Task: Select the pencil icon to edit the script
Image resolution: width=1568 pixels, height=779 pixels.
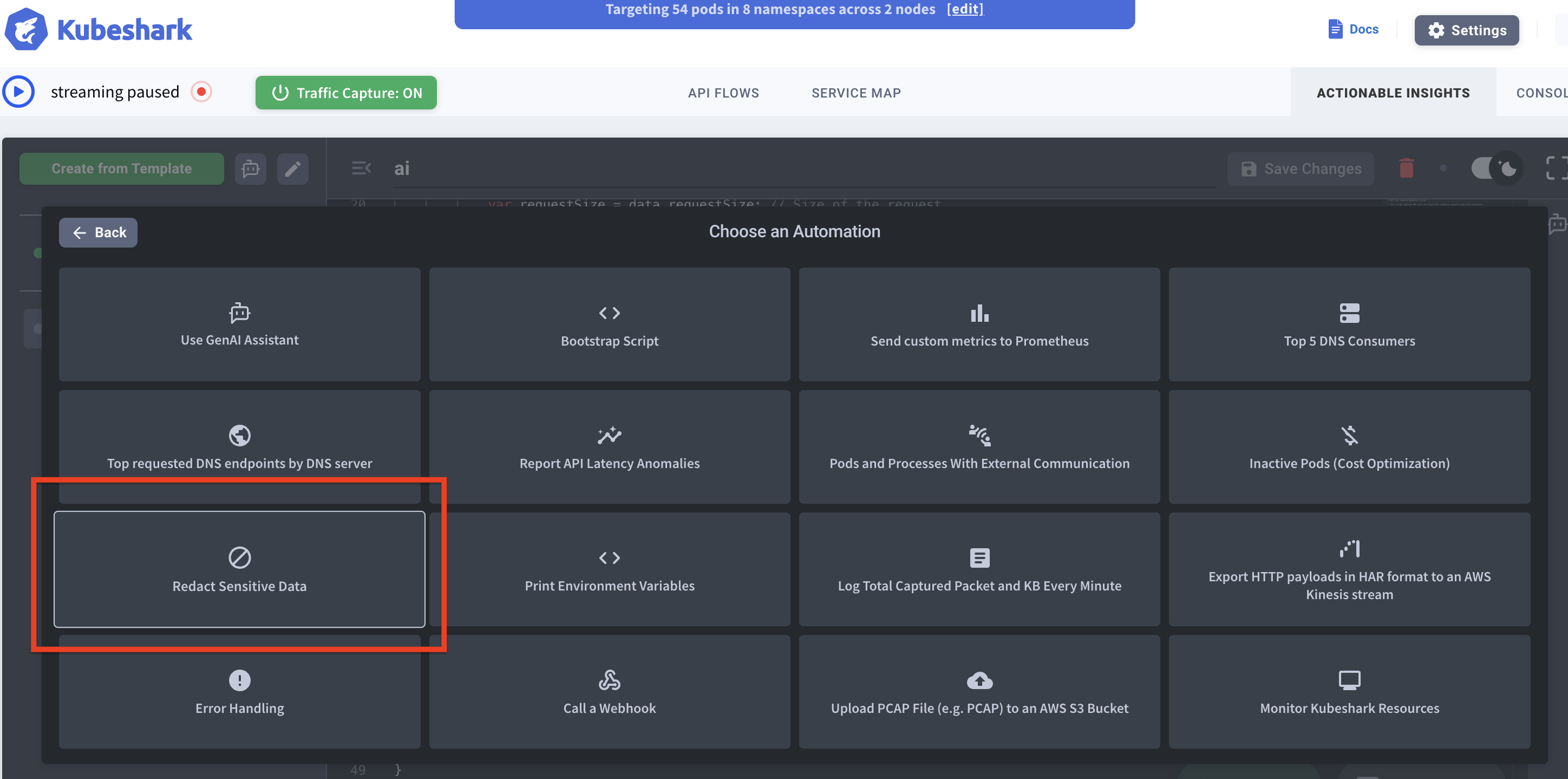Action: pos(293,168)
